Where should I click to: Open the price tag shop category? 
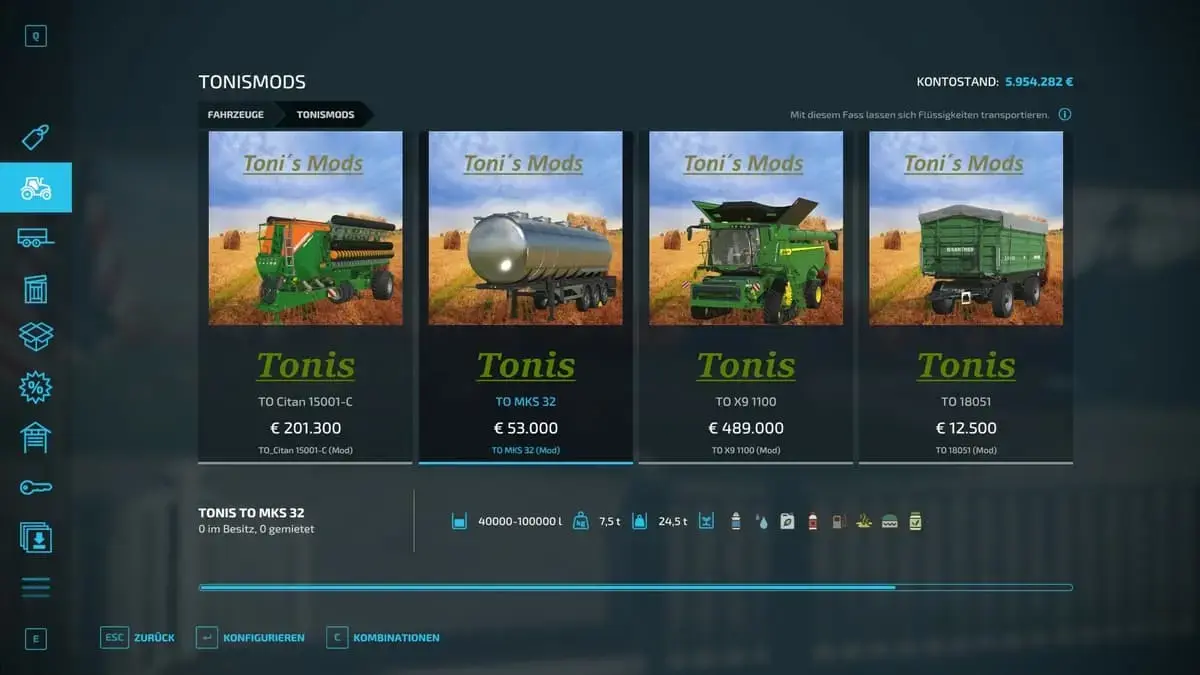[x=36, y=137]
